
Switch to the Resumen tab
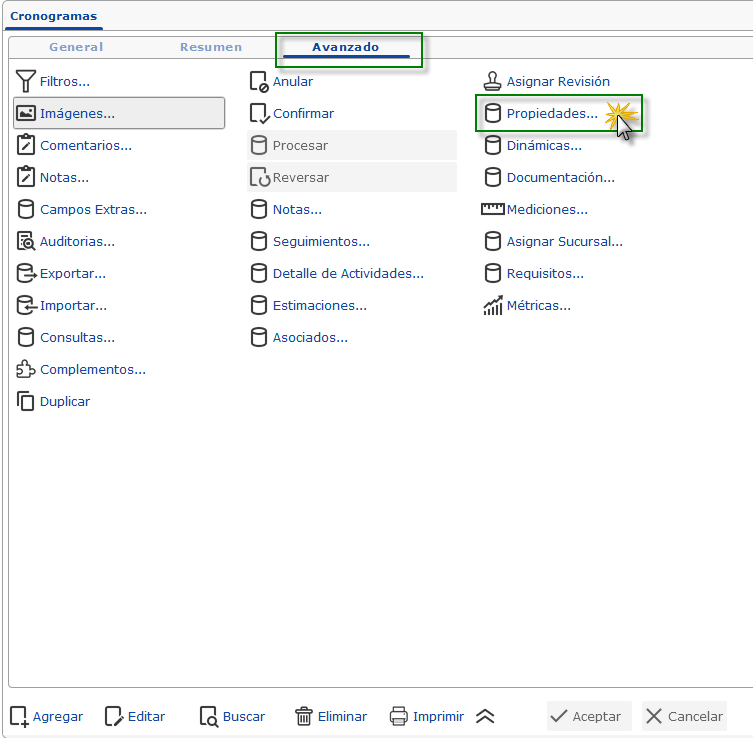click(211, 47)
